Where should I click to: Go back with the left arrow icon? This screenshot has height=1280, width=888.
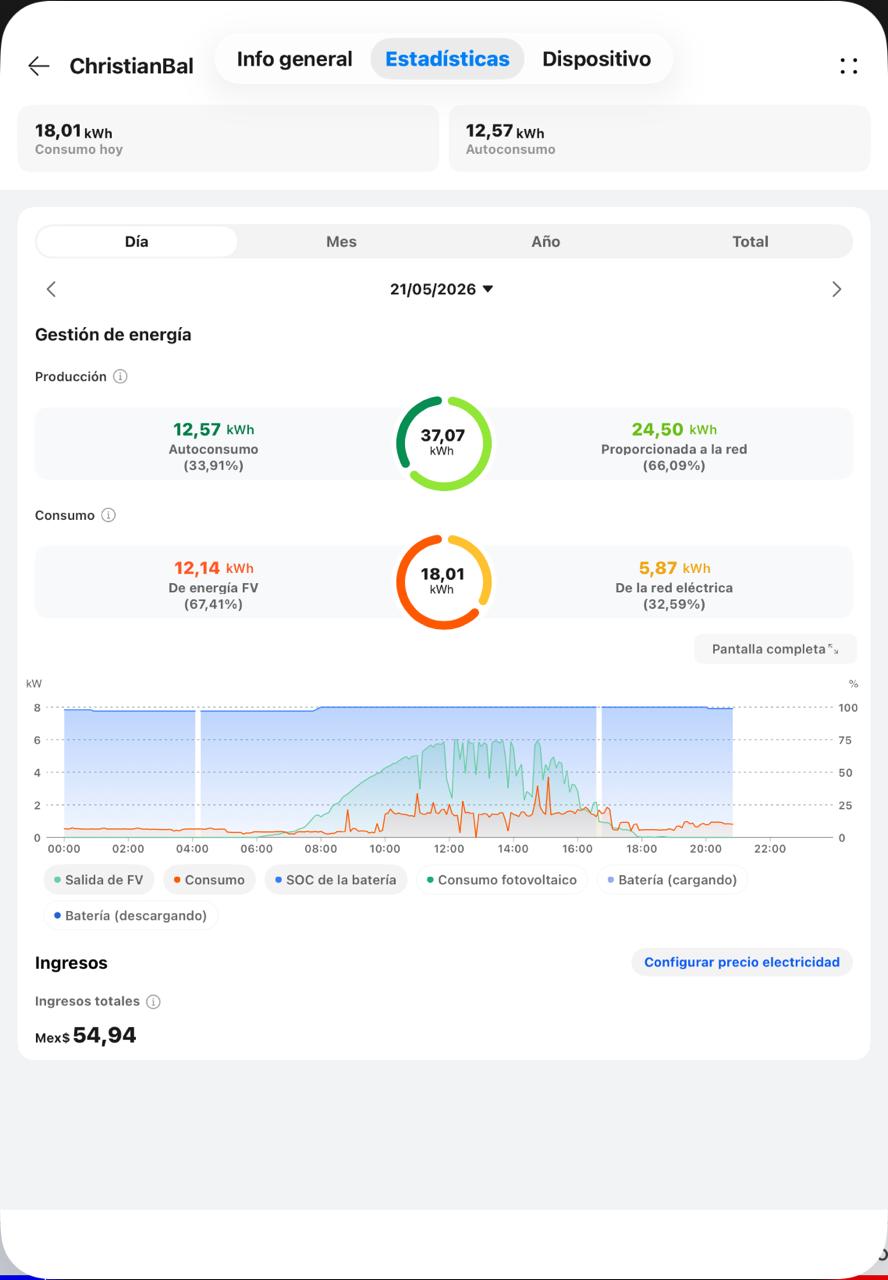click(x=39, y=66)
